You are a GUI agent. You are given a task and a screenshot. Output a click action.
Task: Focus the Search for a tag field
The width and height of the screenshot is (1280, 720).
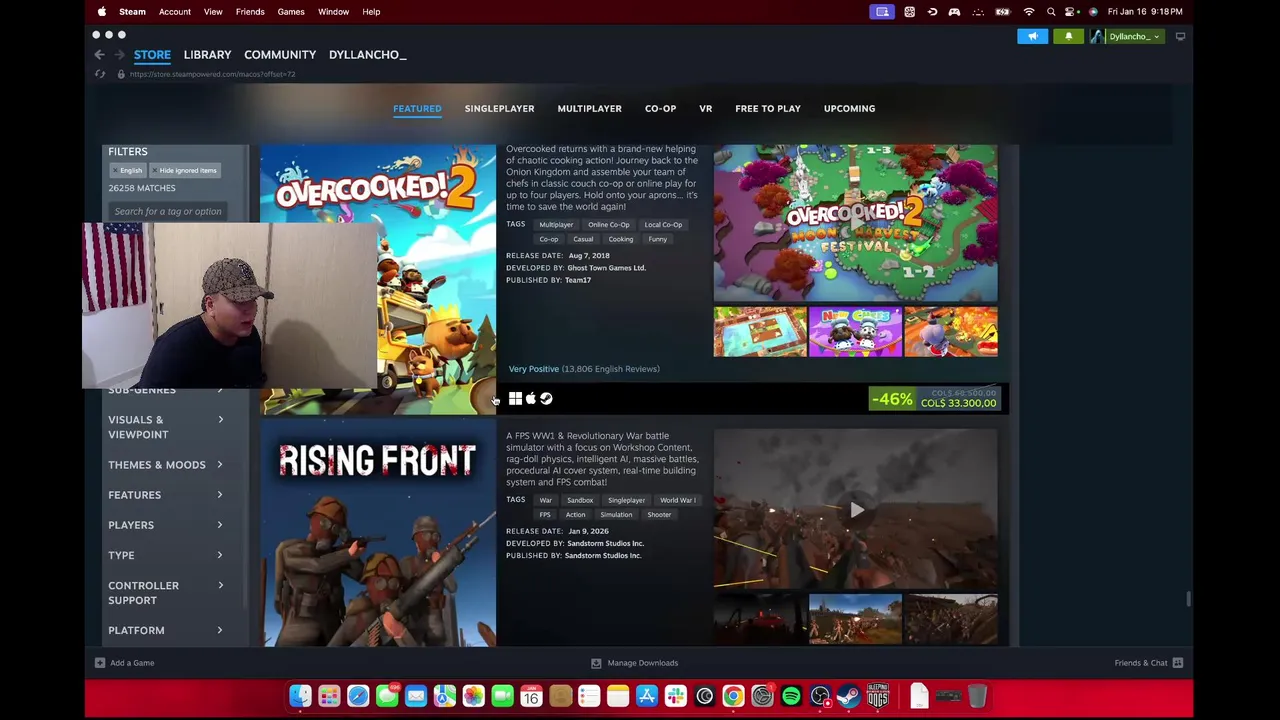167,211
